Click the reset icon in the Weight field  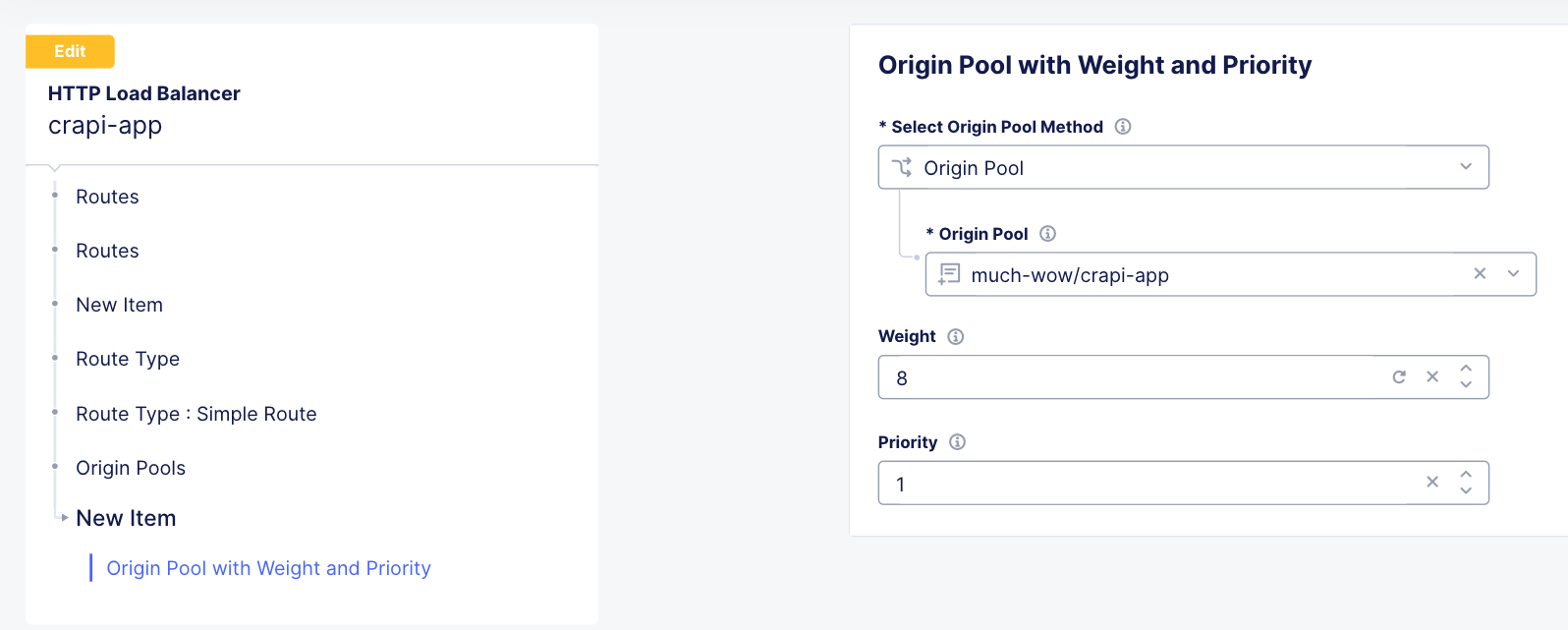pyautogui.click(x=1399, y=376)
